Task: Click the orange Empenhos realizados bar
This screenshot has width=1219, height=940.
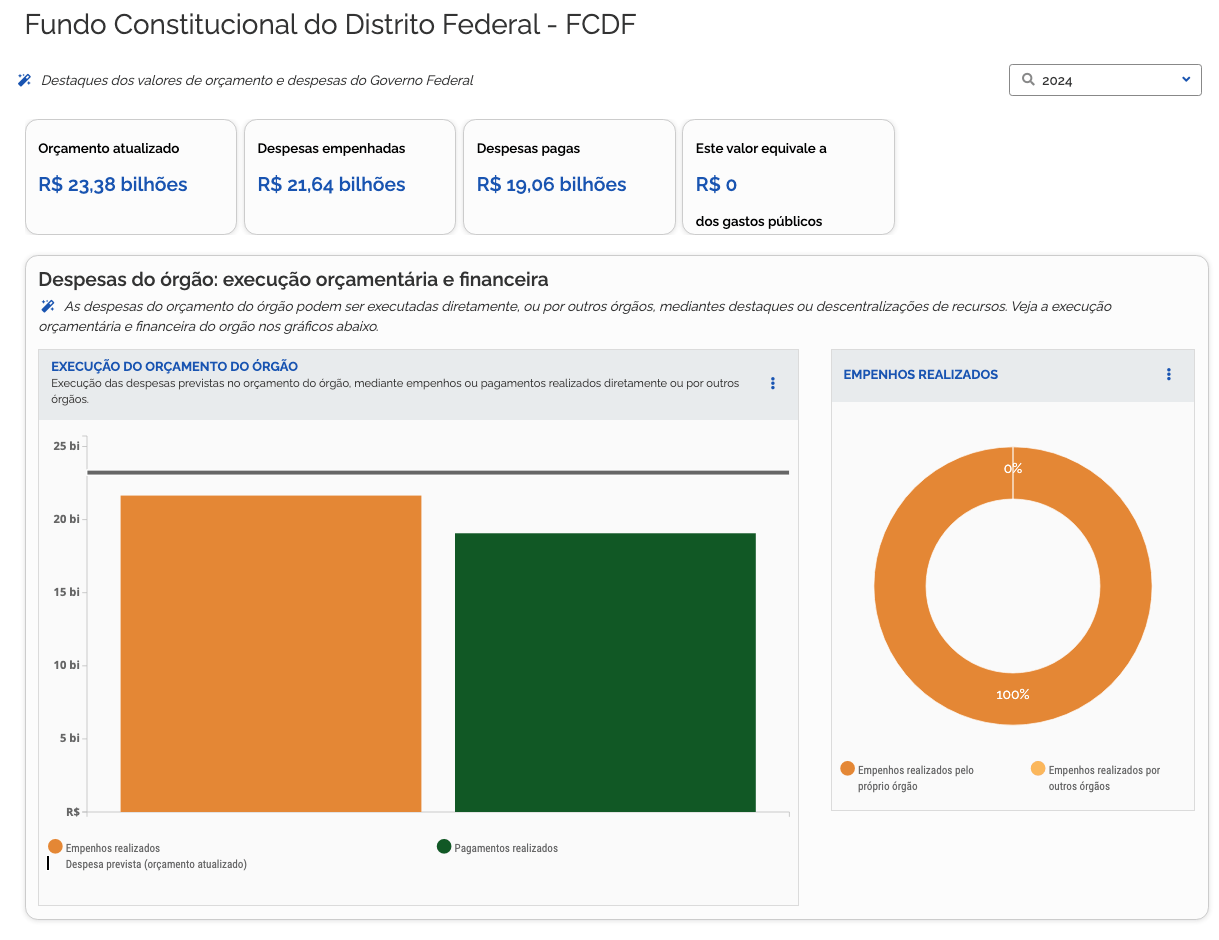Action: pyautogui.click(x=270, y=653)
